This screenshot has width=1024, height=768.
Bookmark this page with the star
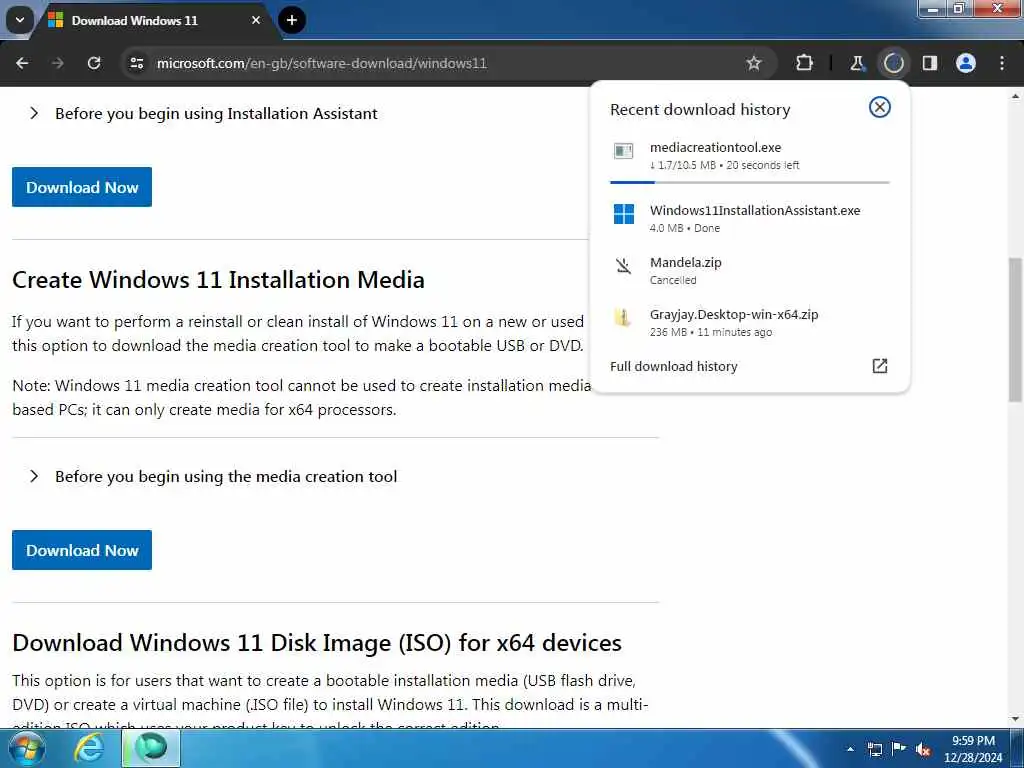tap(754, 63)
